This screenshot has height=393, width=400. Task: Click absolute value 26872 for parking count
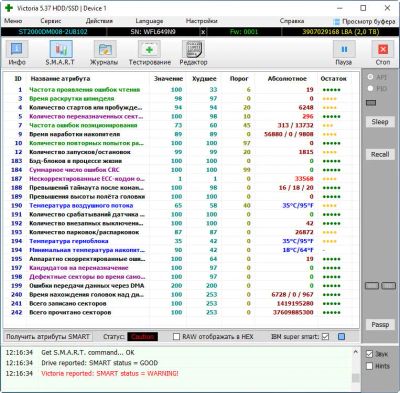[x=304, y=232]
